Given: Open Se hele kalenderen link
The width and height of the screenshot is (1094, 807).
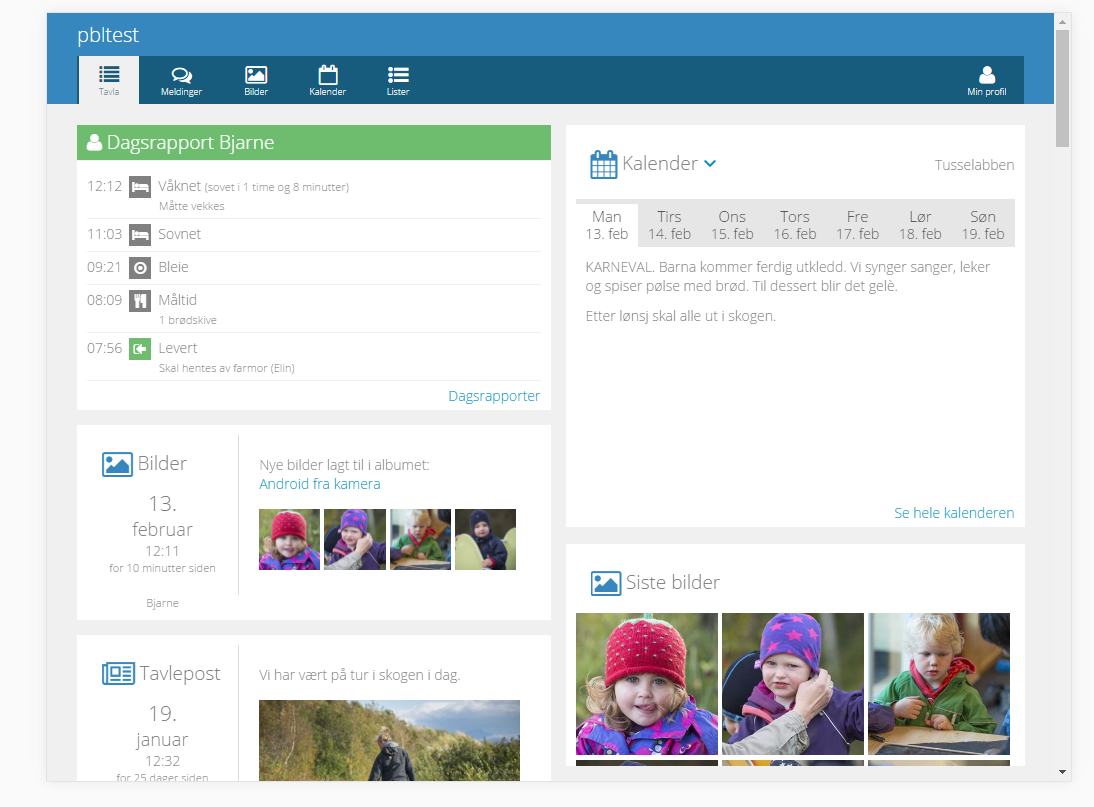Looking at the screenshot, I should (954, 513).
